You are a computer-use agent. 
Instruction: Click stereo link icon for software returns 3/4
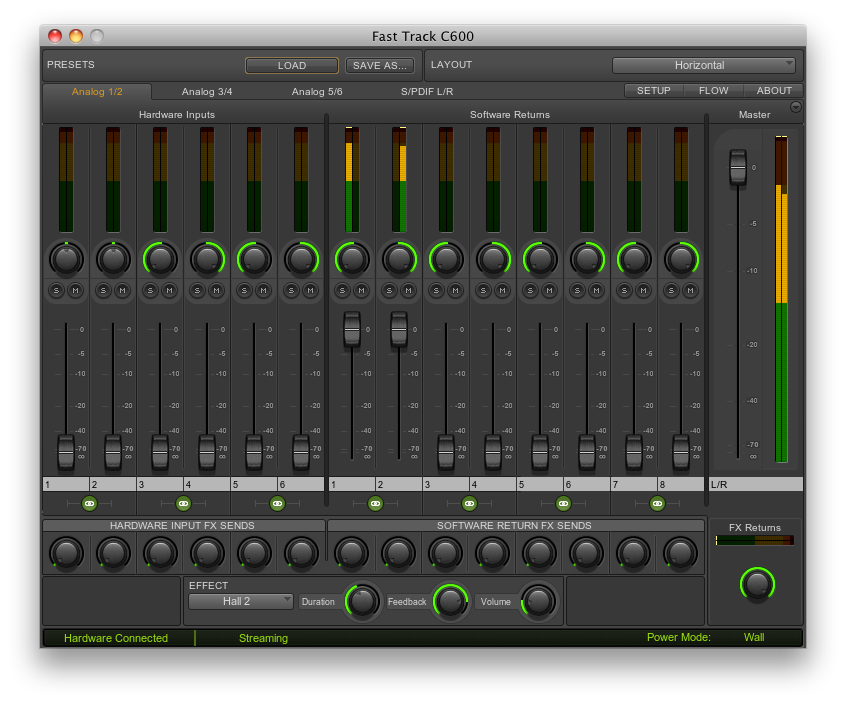[469, 504]
